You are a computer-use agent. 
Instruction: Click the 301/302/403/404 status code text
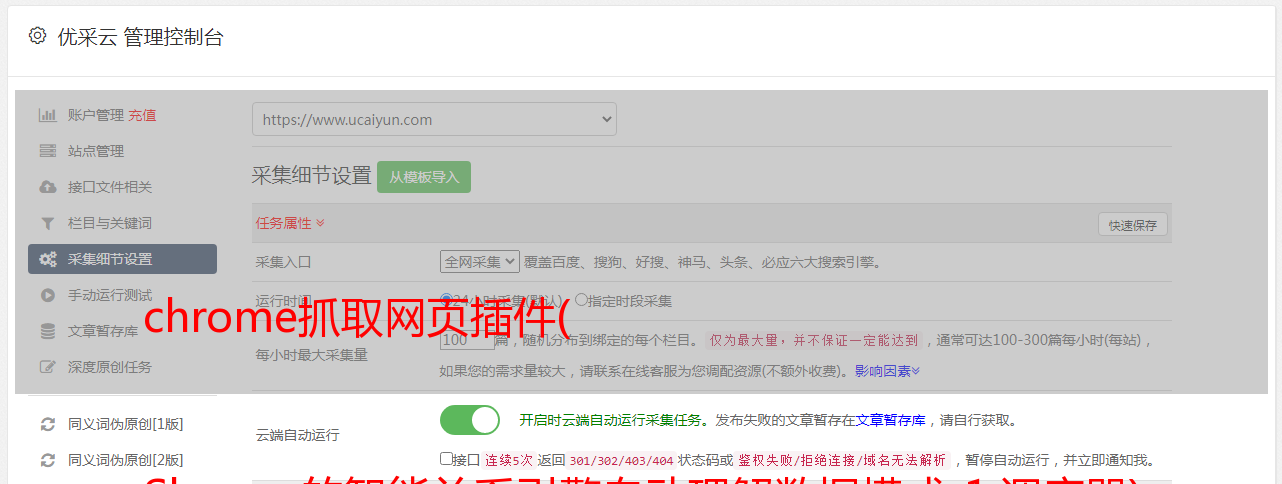click(x=621, y=460)
